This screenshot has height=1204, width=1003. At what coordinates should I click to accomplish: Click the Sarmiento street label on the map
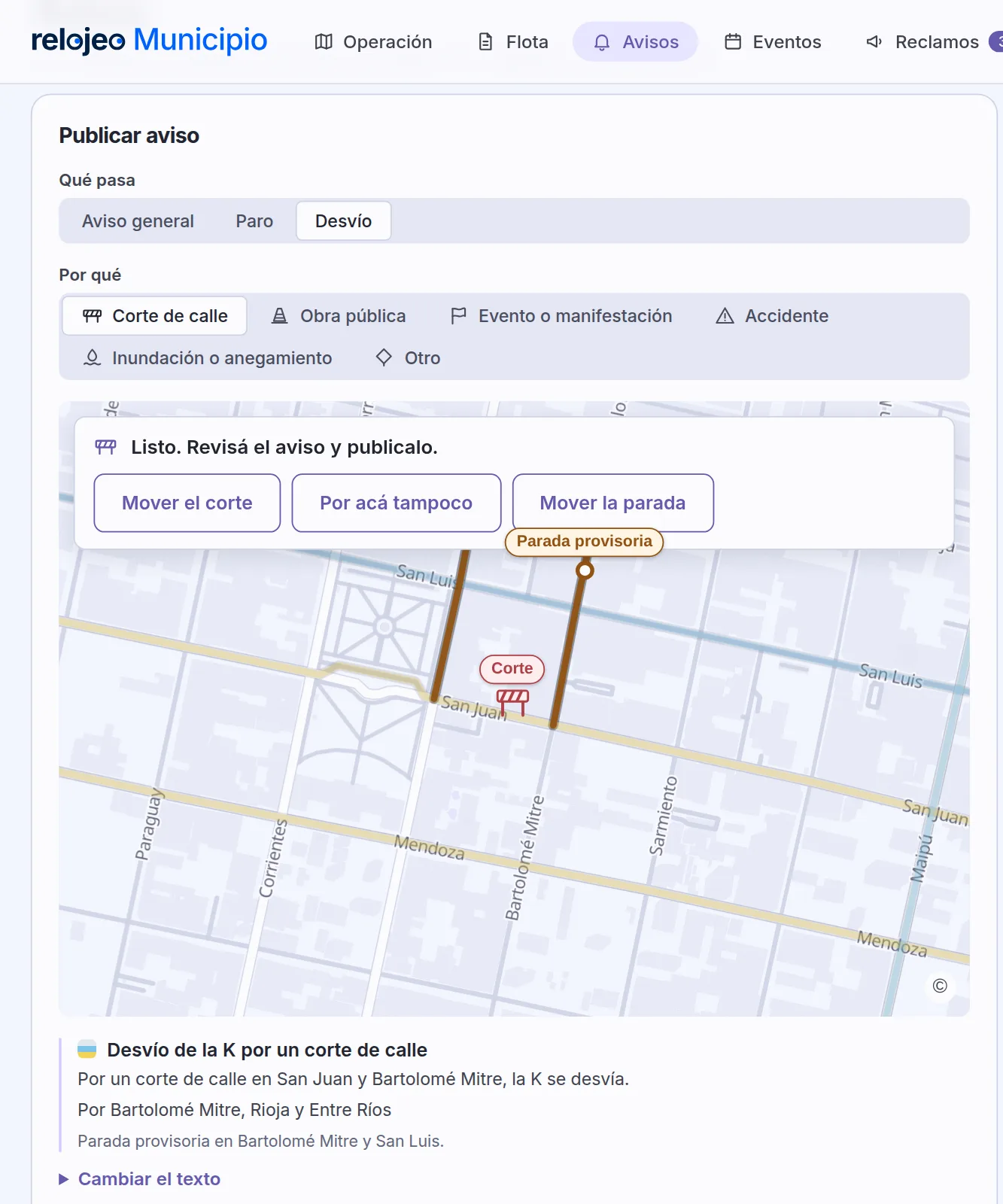[664, 816]
